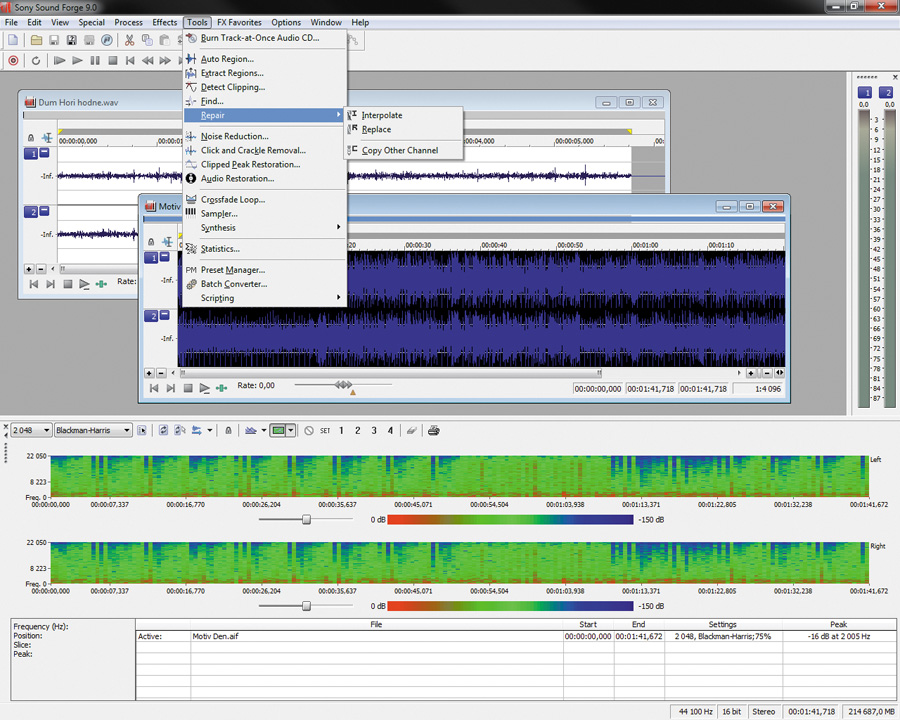
Task: Choose Noise Reduction from Tools menu
Action: click(265, 136)
